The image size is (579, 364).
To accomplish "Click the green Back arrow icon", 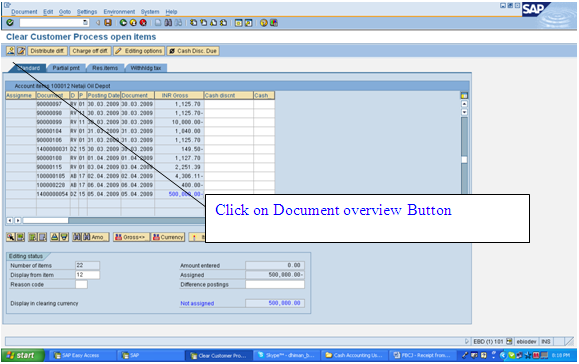I will coord(123,23).
